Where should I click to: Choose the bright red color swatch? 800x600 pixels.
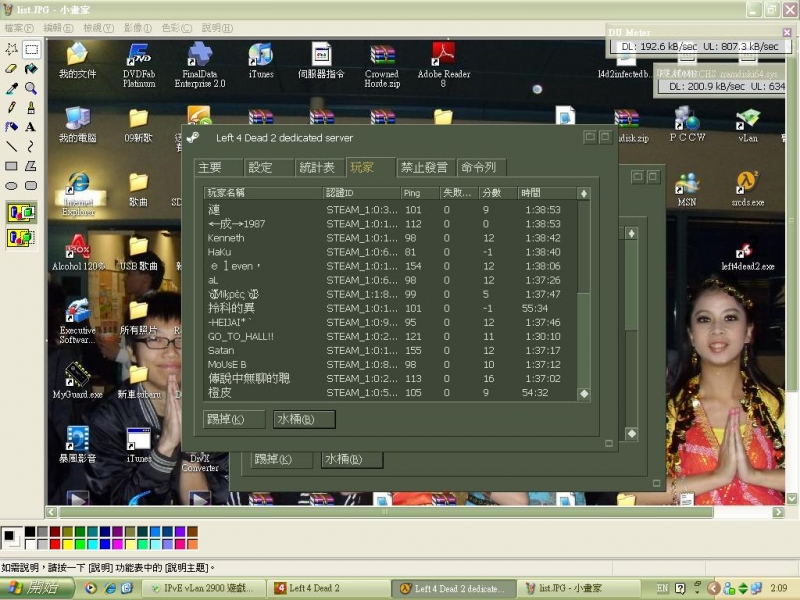click(x=55, y=544)
